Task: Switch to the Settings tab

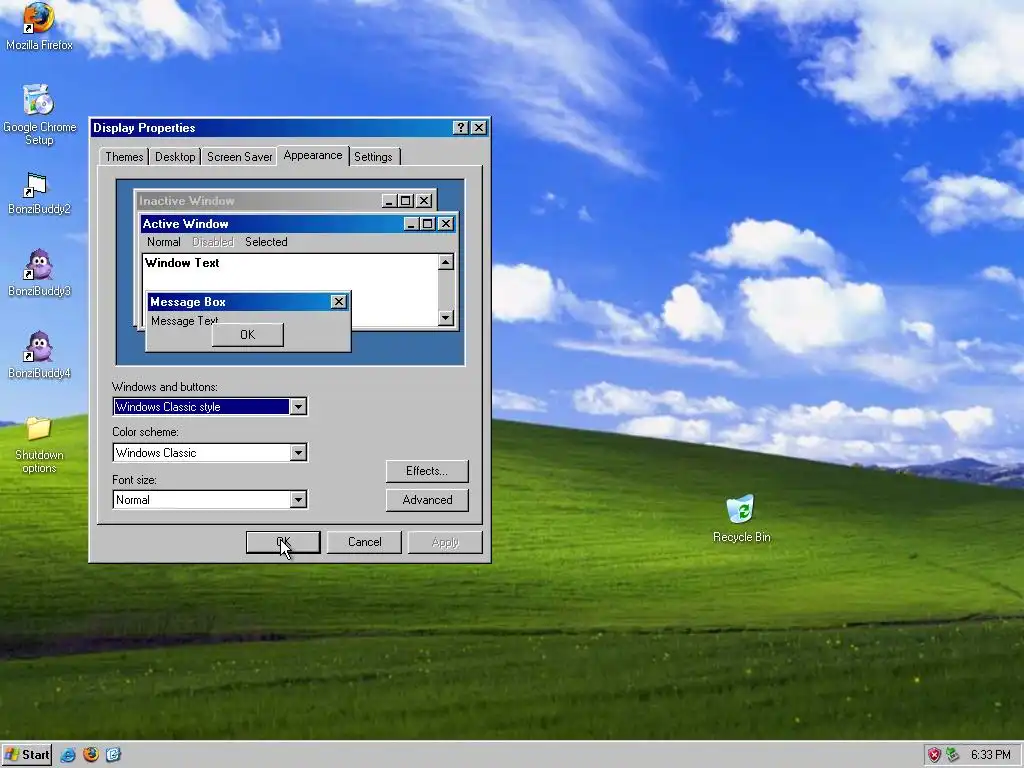Action: click(x=374, y=157)
